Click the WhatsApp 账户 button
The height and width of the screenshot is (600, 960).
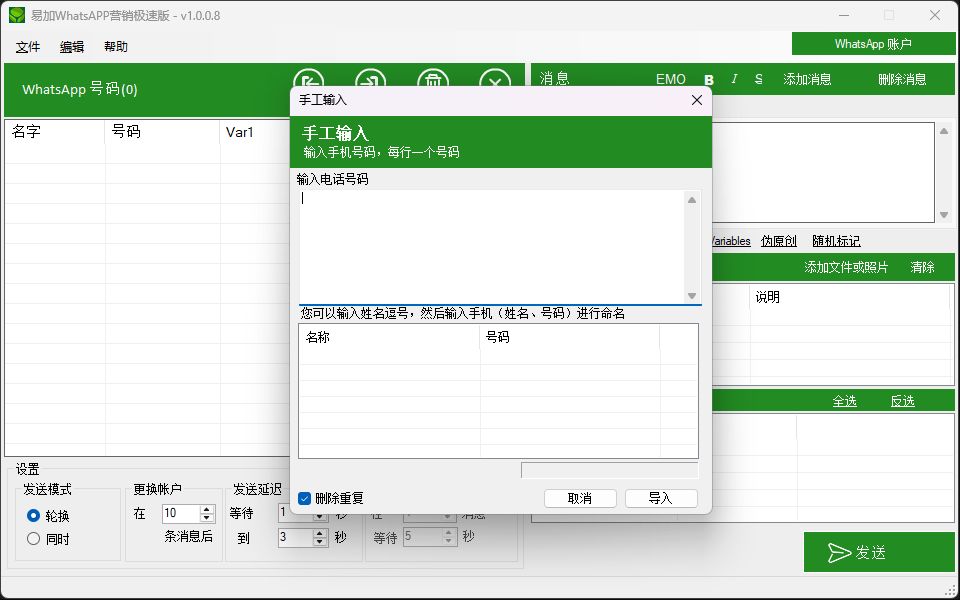pos(873,44)
